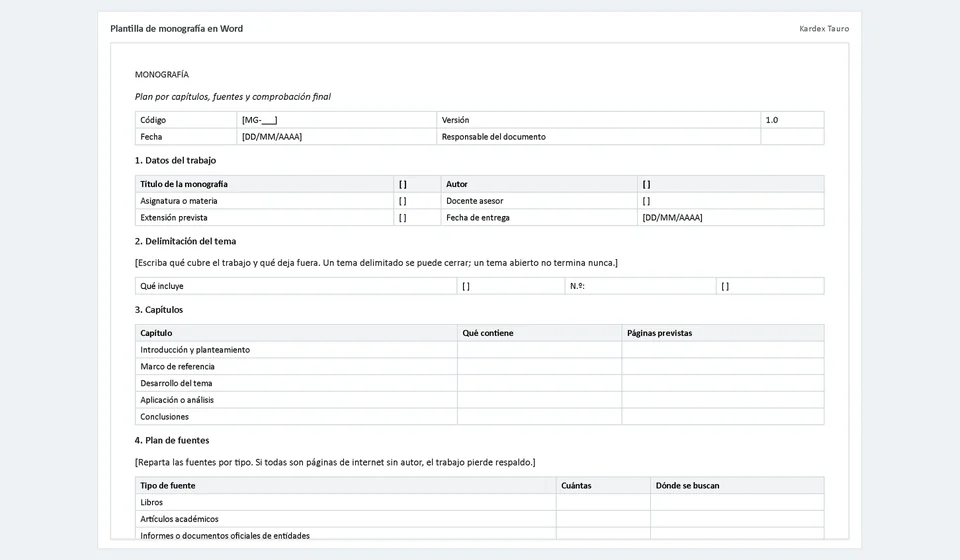Viewport: 960px width, 560px height.
Task: Click the 'Versión' cell
Action: [599, 120]
